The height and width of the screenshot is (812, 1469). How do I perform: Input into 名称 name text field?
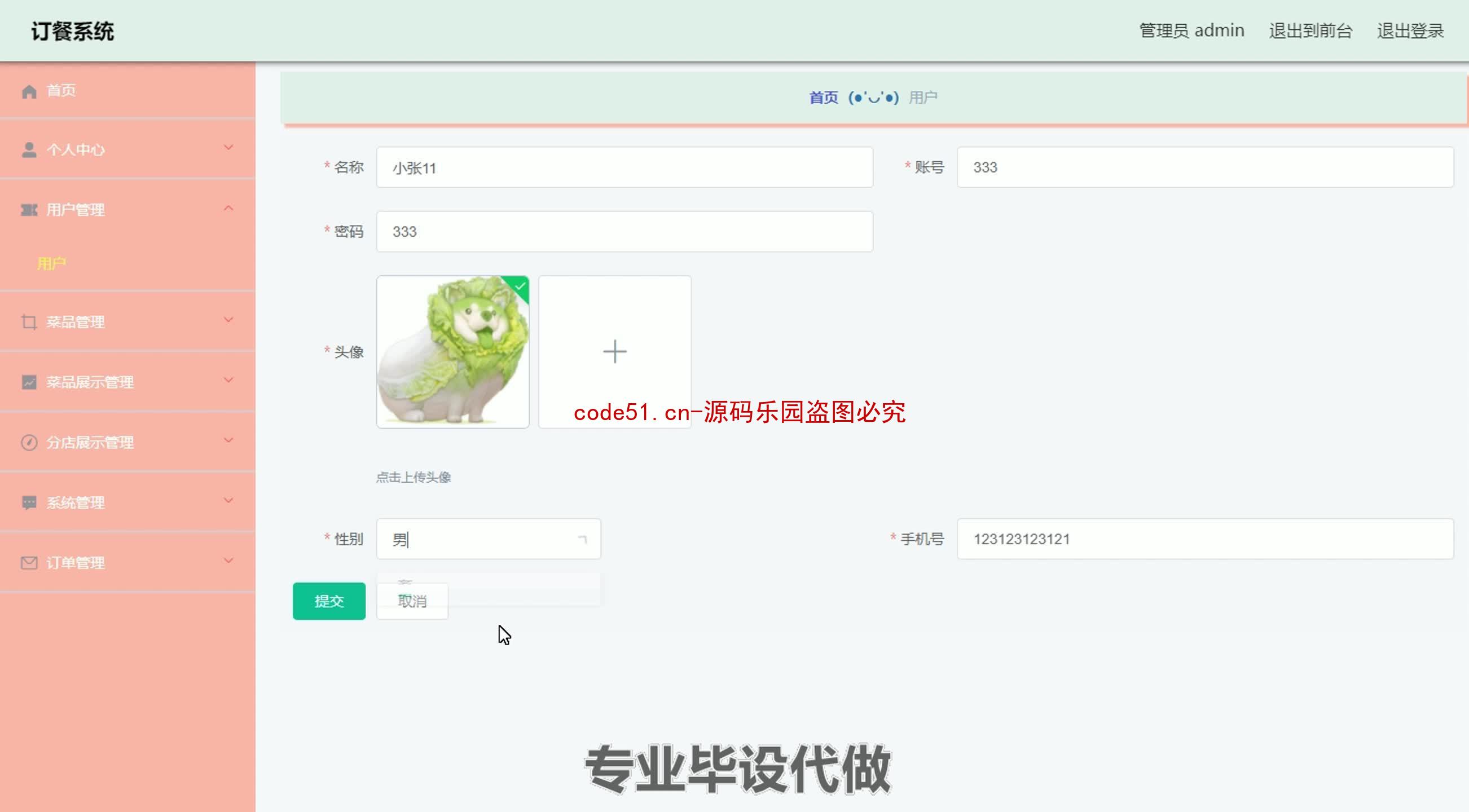[625, 167]
